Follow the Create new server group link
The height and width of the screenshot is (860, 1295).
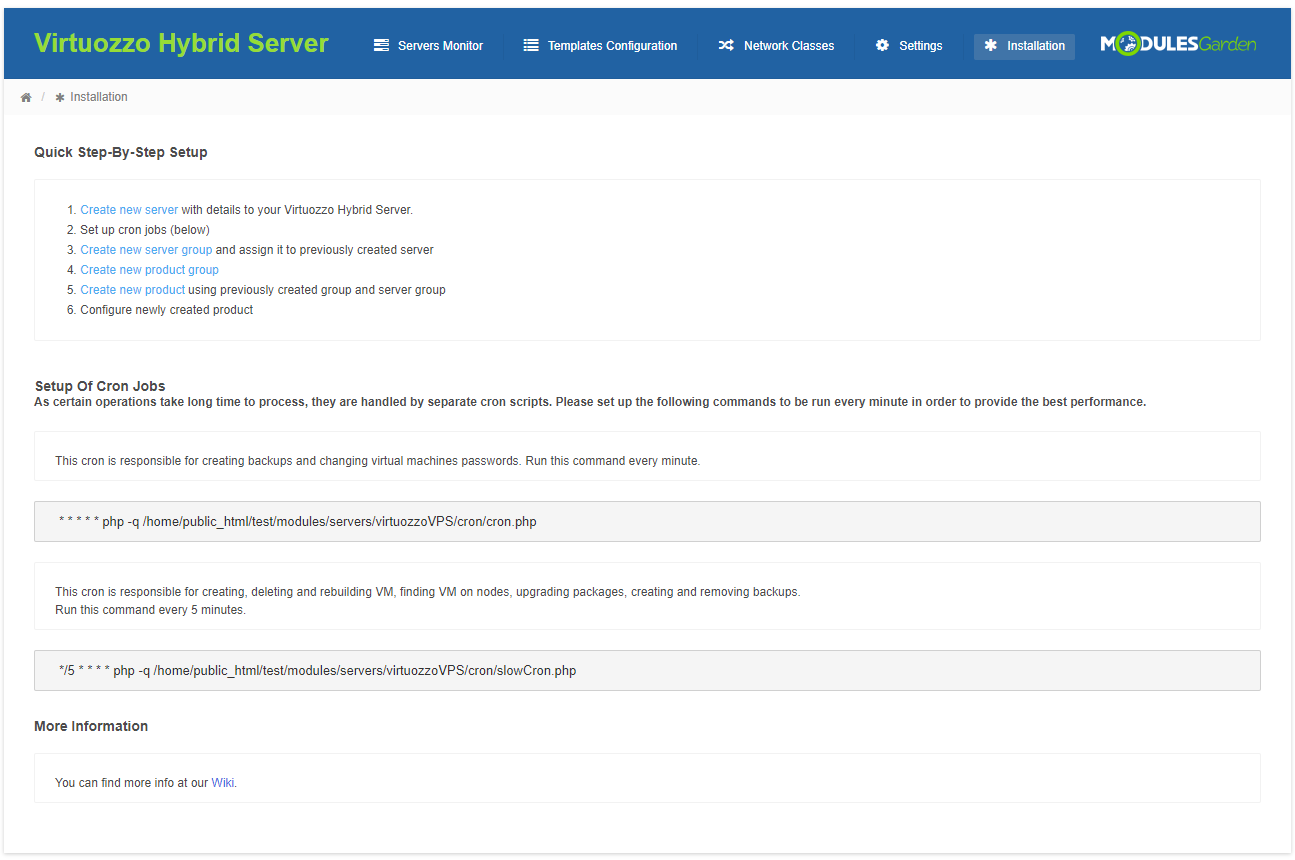[146, 250]
